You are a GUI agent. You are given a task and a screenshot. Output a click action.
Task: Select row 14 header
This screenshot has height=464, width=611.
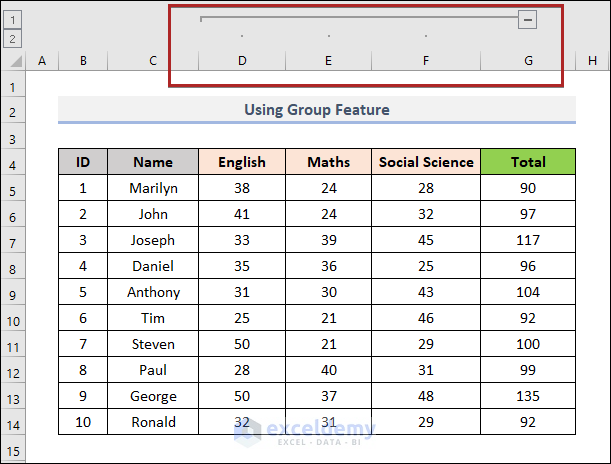[14, 422]
